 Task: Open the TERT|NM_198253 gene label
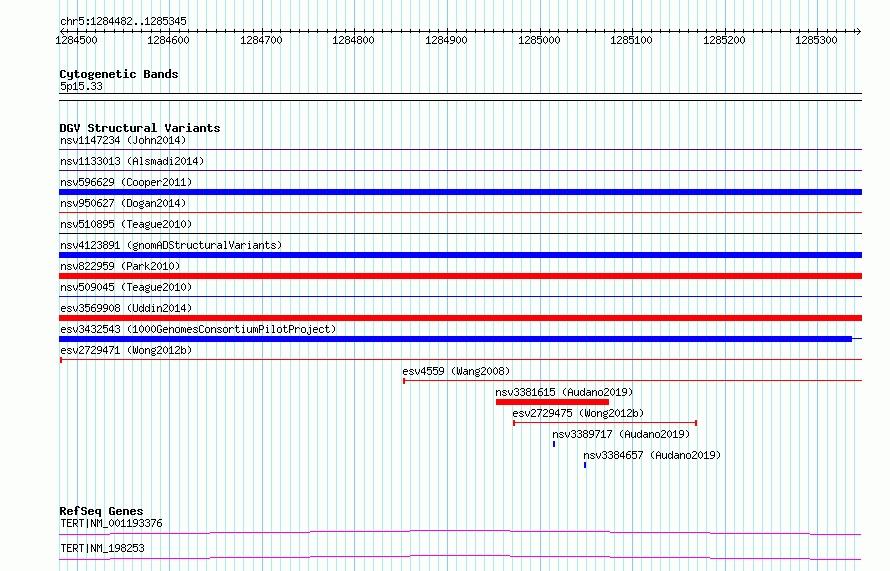[x=102, y=548]
